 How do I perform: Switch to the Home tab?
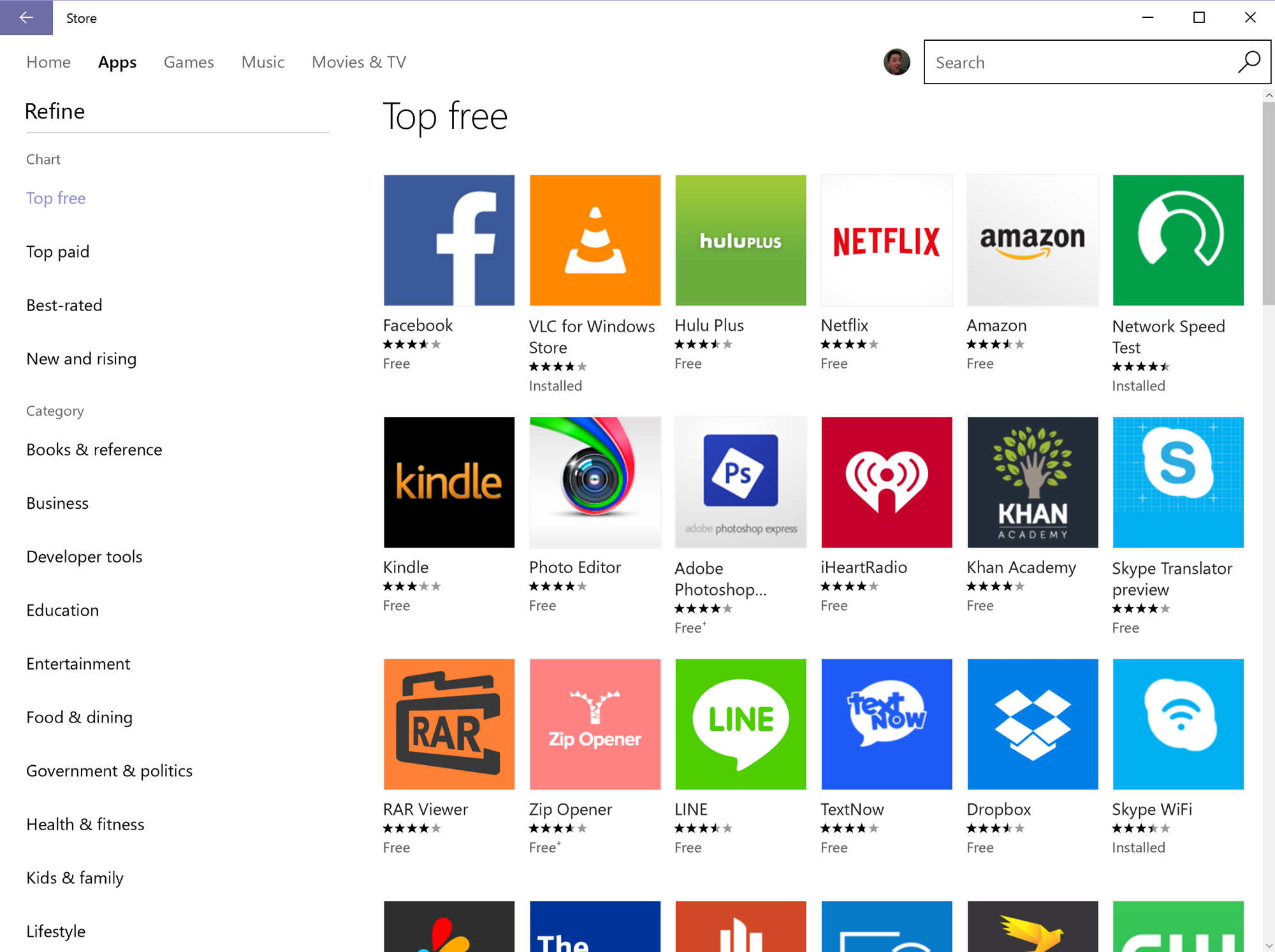(48, 62)
